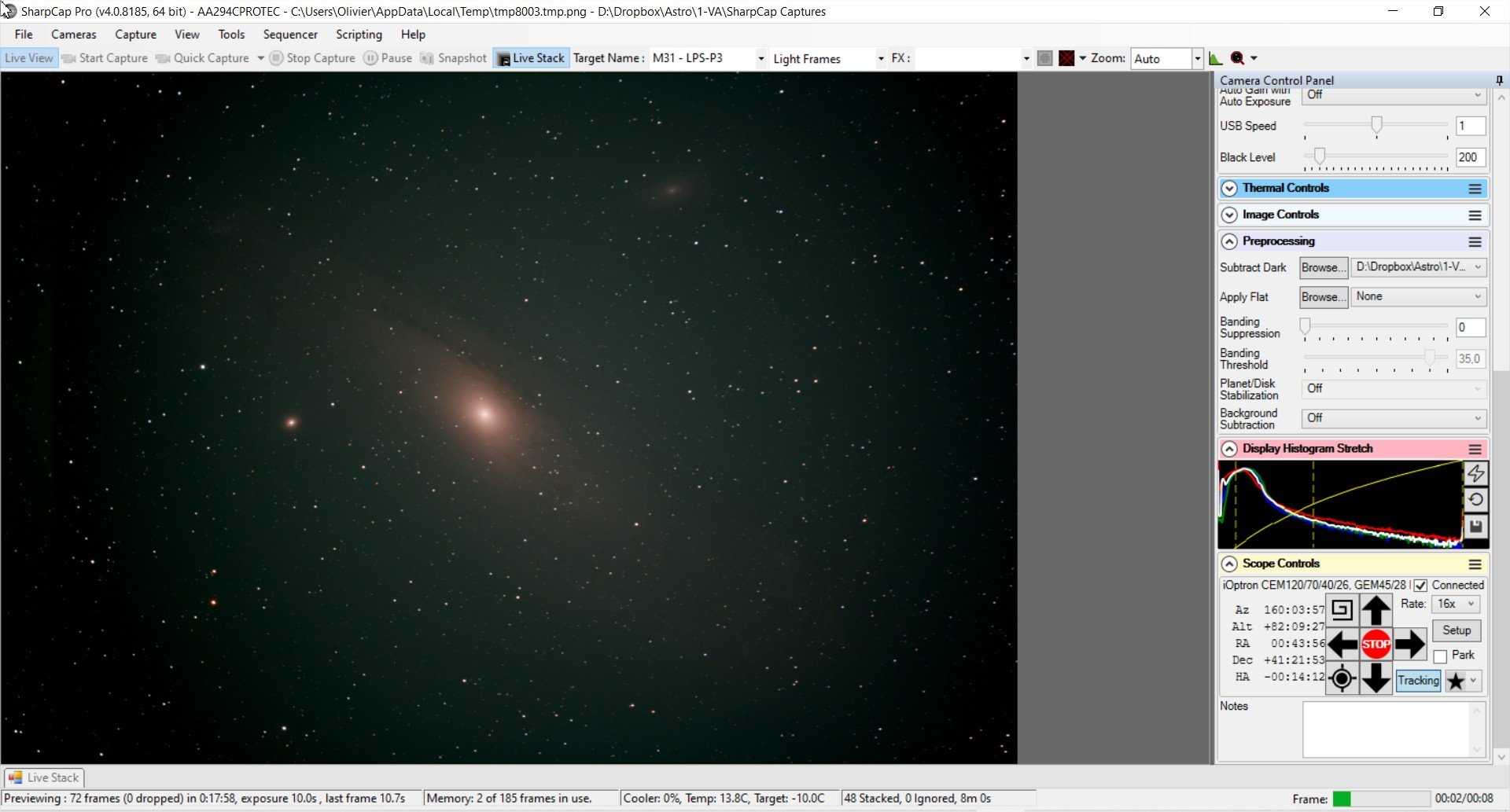Hit the red STOP mount button
1510x812 pixels.
[1376, 645]
